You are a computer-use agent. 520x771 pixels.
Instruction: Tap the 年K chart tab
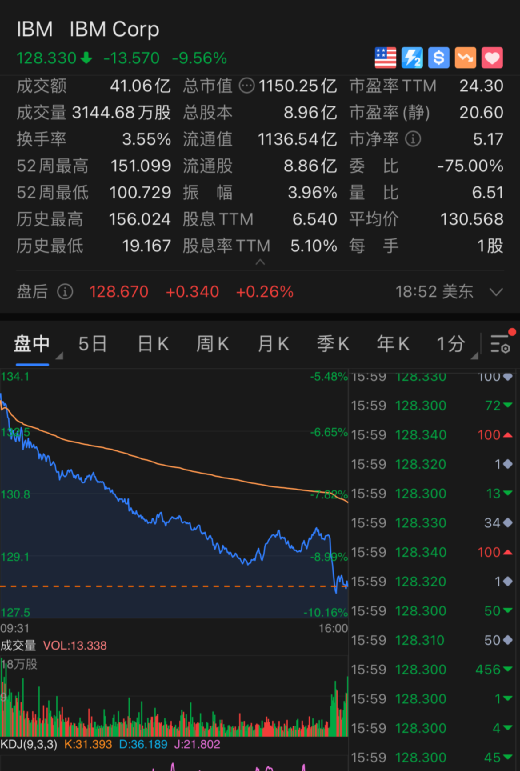393,344
